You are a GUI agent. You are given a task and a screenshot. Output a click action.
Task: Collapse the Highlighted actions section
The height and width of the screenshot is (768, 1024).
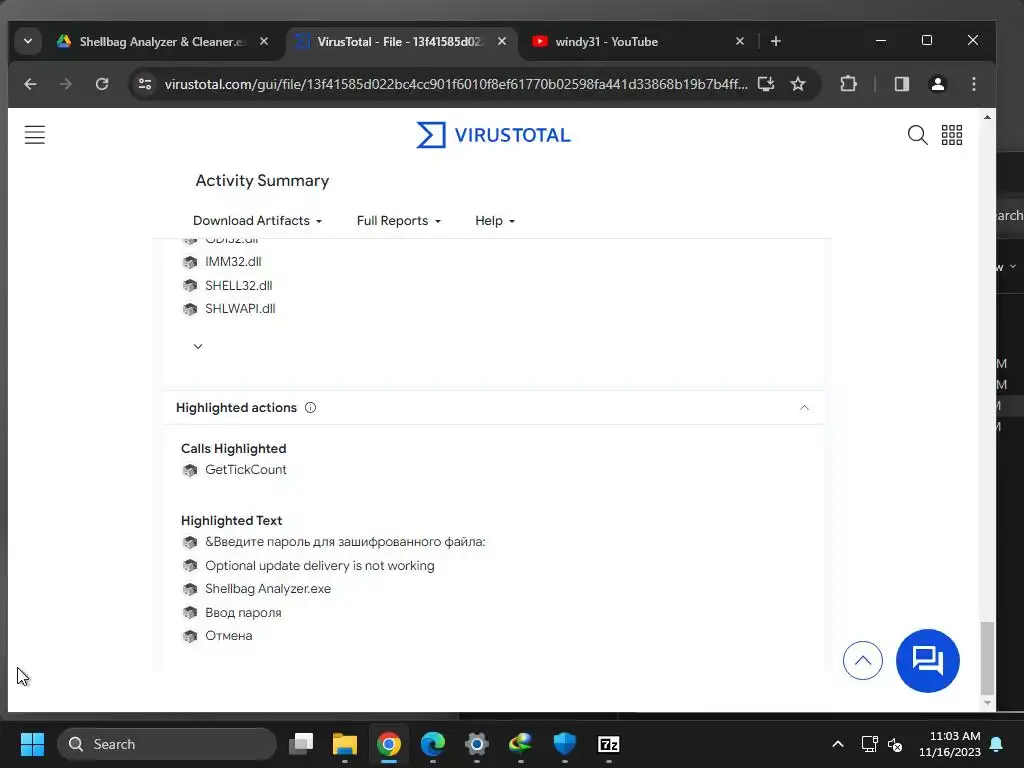[x=804, y=408]
